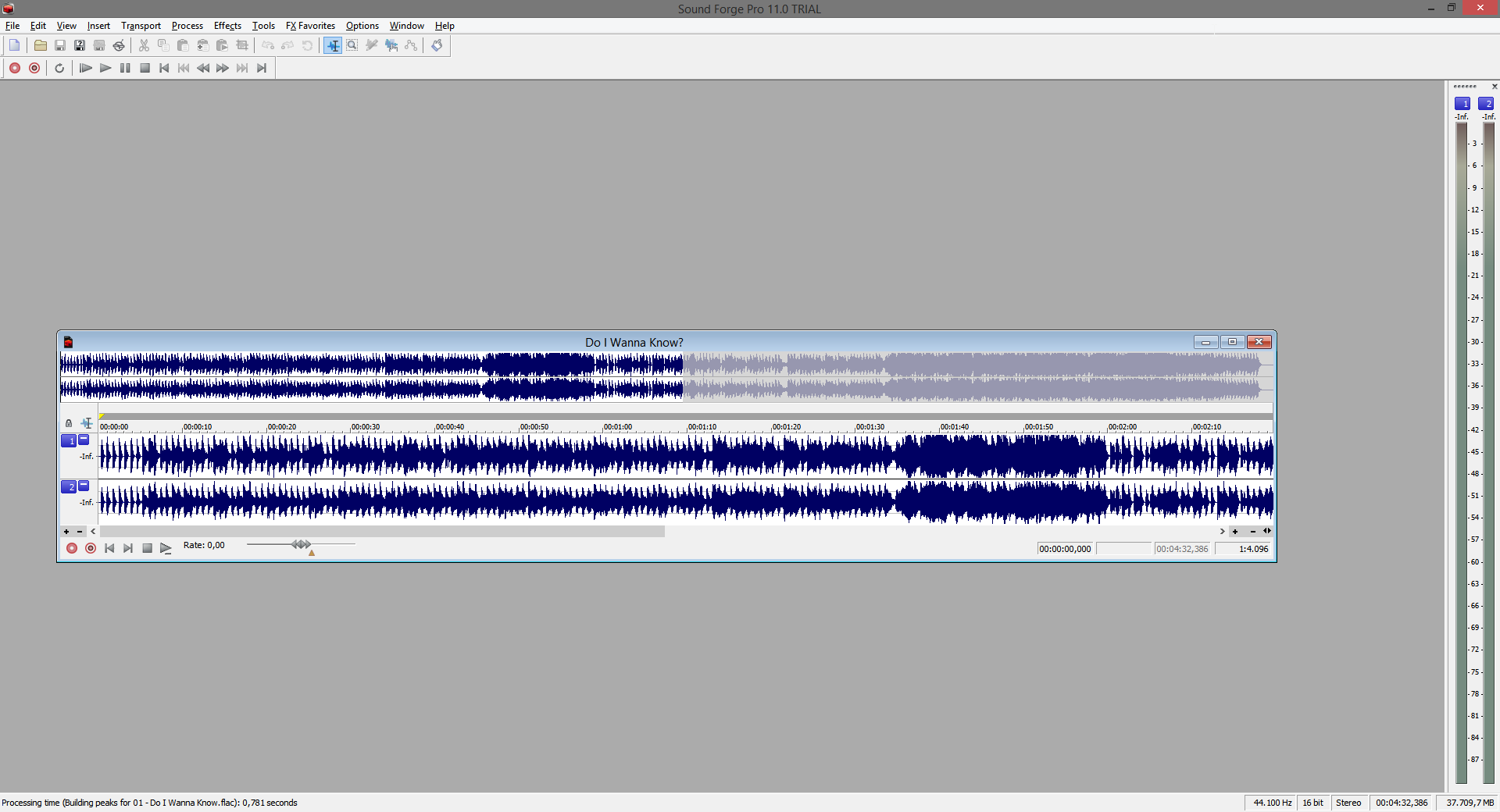Open the FX Favorites menu
1500x812 pixels.
coord(310,26)
